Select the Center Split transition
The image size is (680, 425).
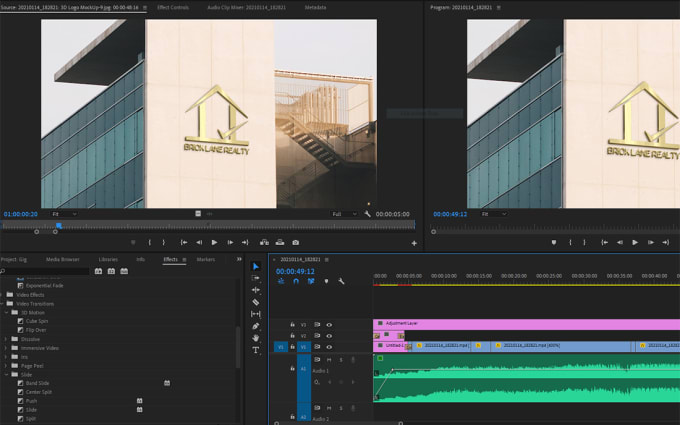(x=39, y=392)
